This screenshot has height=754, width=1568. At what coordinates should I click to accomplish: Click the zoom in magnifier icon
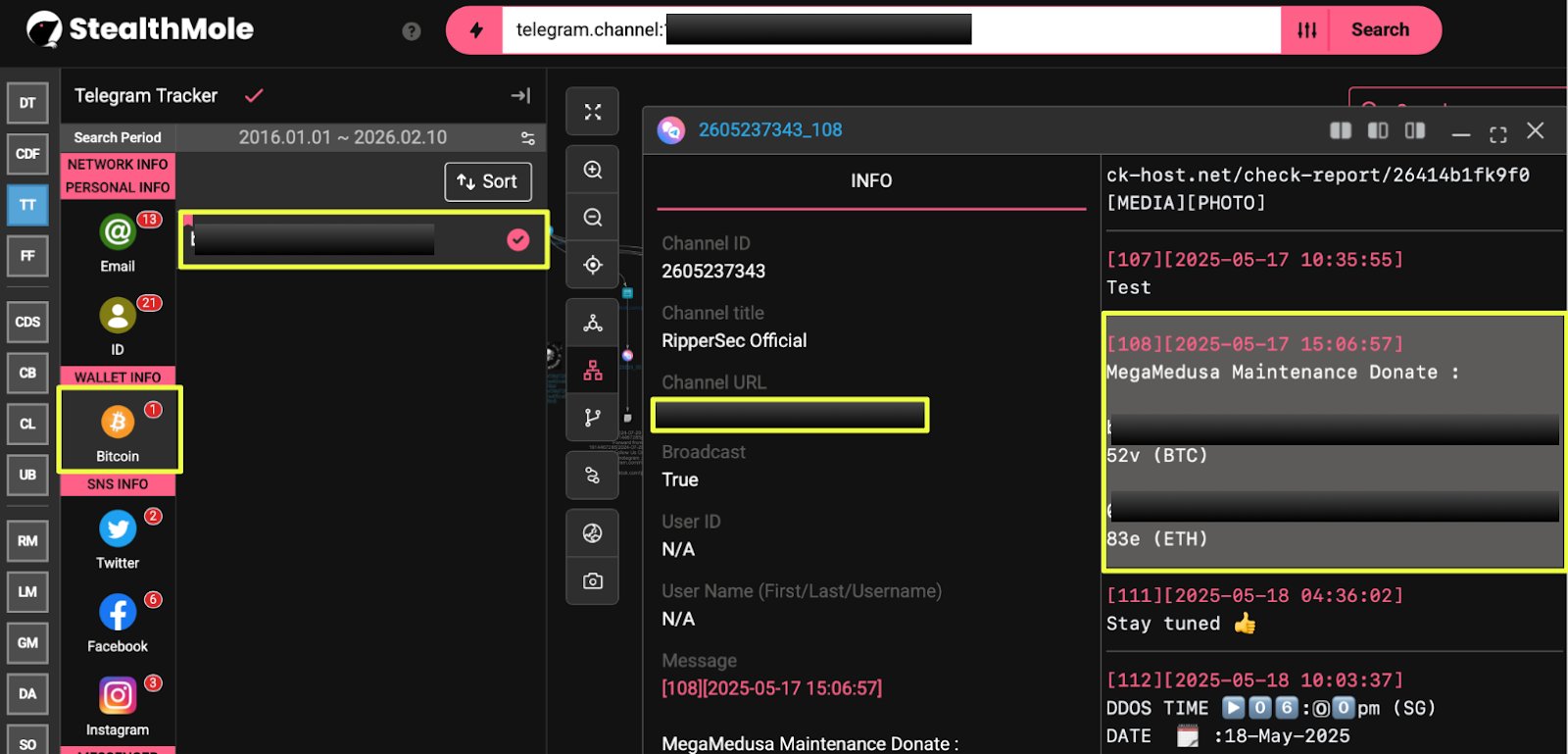(593, 170)
